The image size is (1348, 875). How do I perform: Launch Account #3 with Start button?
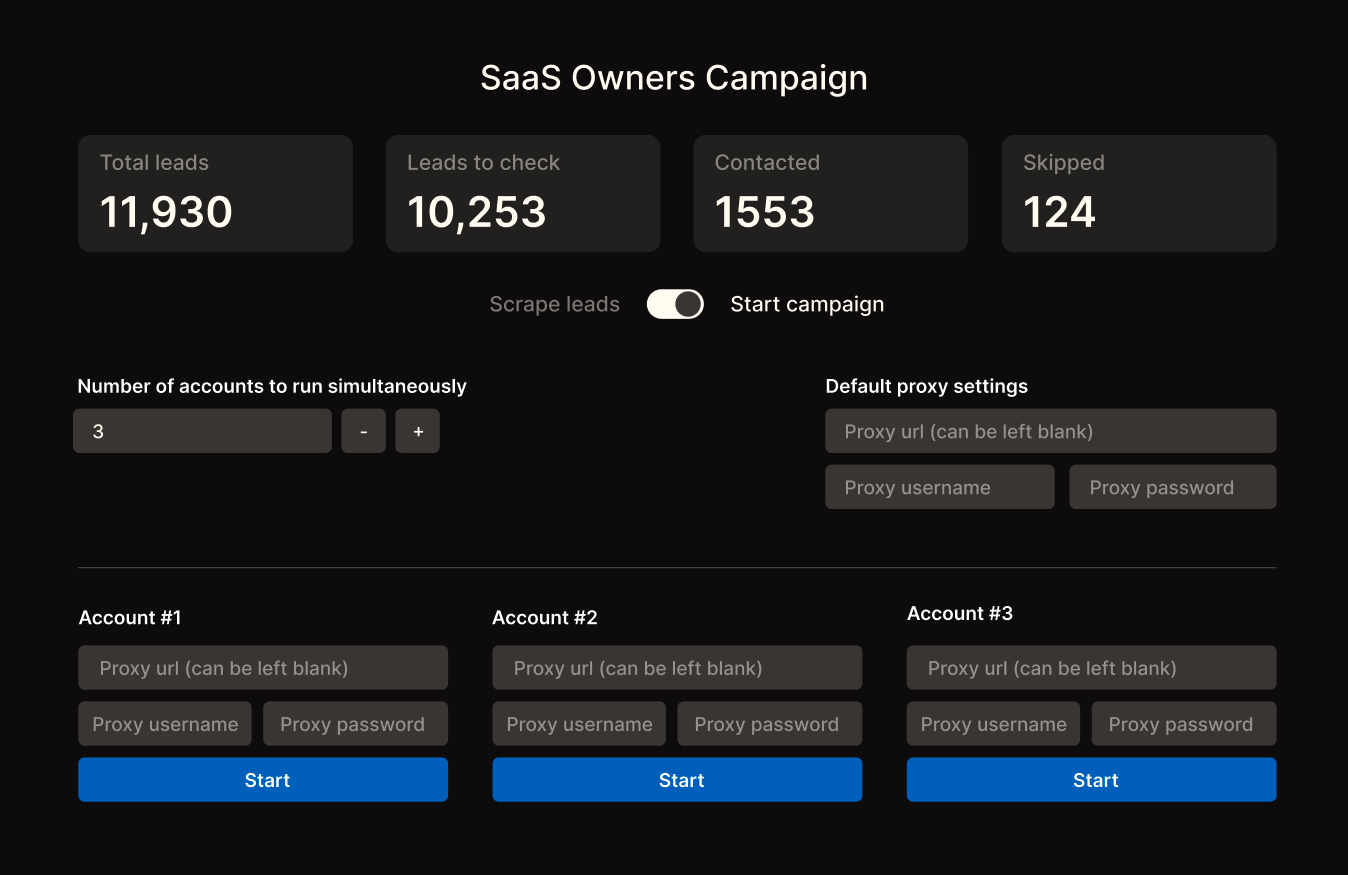1091,780
